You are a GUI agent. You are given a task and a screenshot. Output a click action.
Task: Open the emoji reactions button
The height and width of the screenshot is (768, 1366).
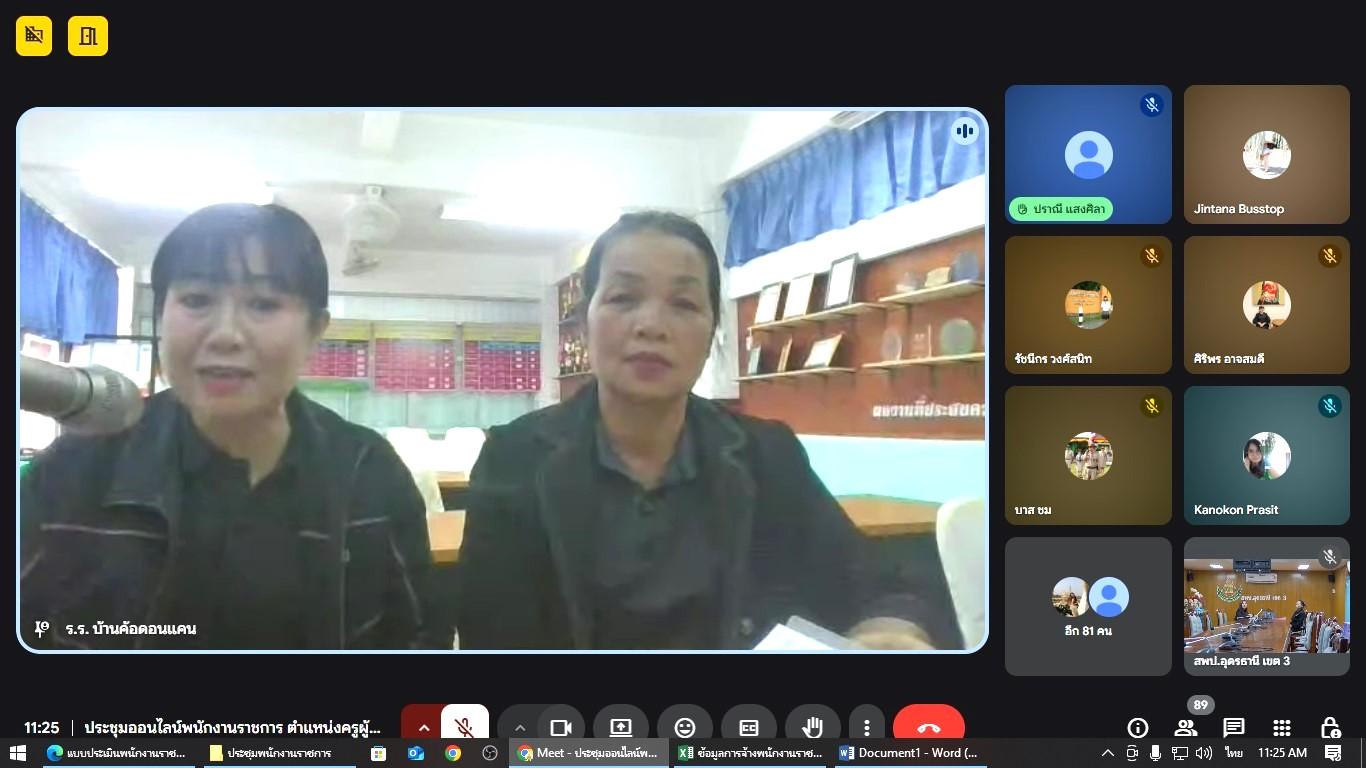(x=684, y=727)
